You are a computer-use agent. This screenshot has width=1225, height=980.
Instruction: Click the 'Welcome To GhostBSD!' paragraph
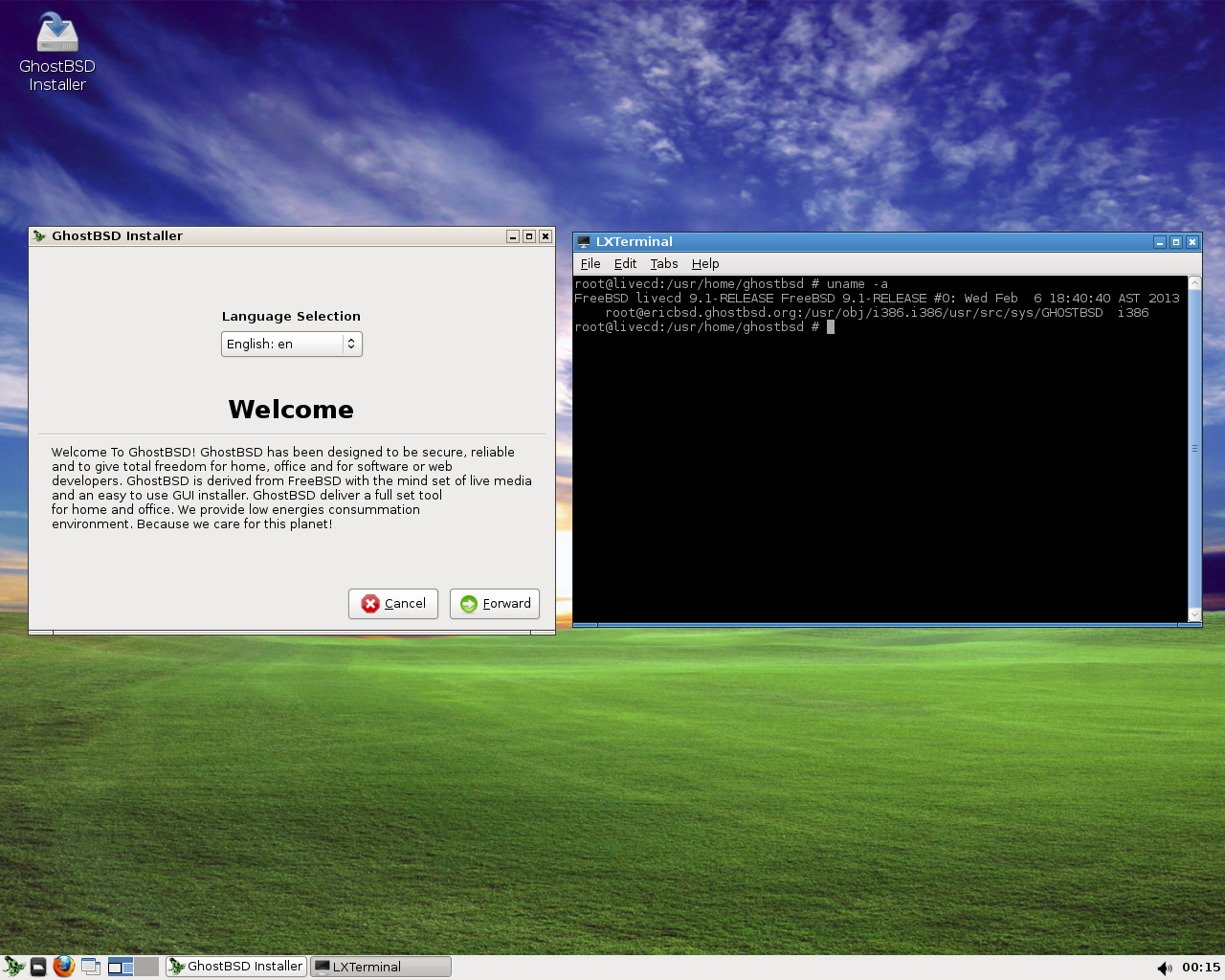coord(292,488)
